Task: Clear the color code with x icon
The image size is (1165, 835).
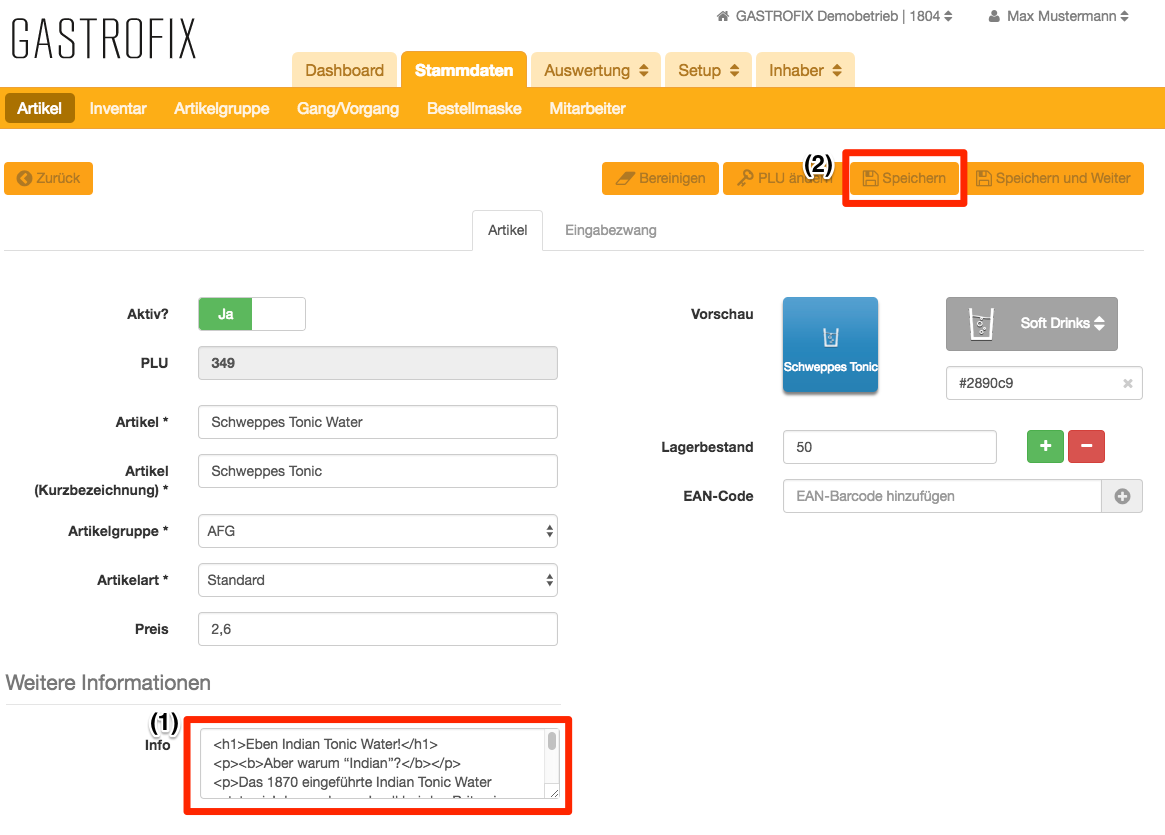Action: [1127, 383]
